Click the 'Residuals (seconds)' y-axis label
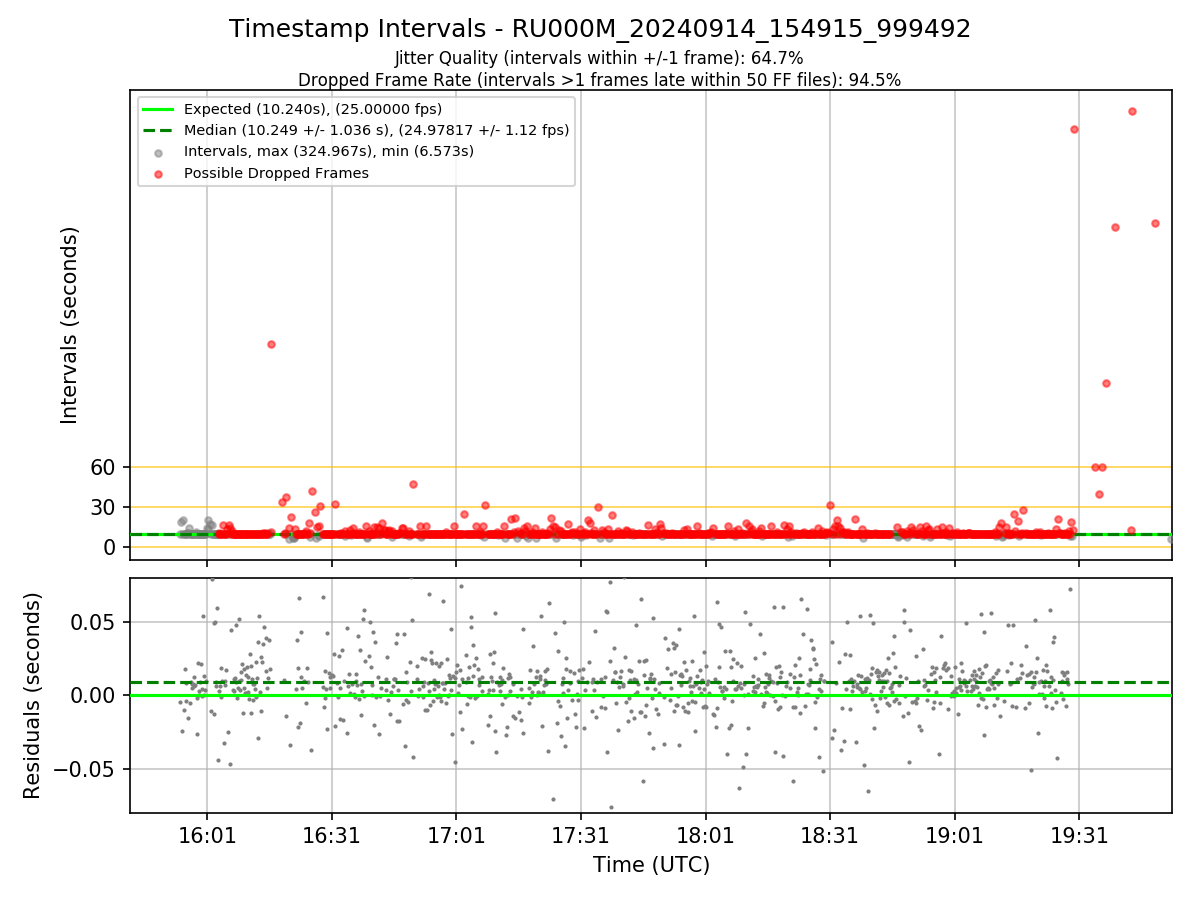Image resolution: width=1200 pixels, height=900 pixels. (x=33, y=695)
